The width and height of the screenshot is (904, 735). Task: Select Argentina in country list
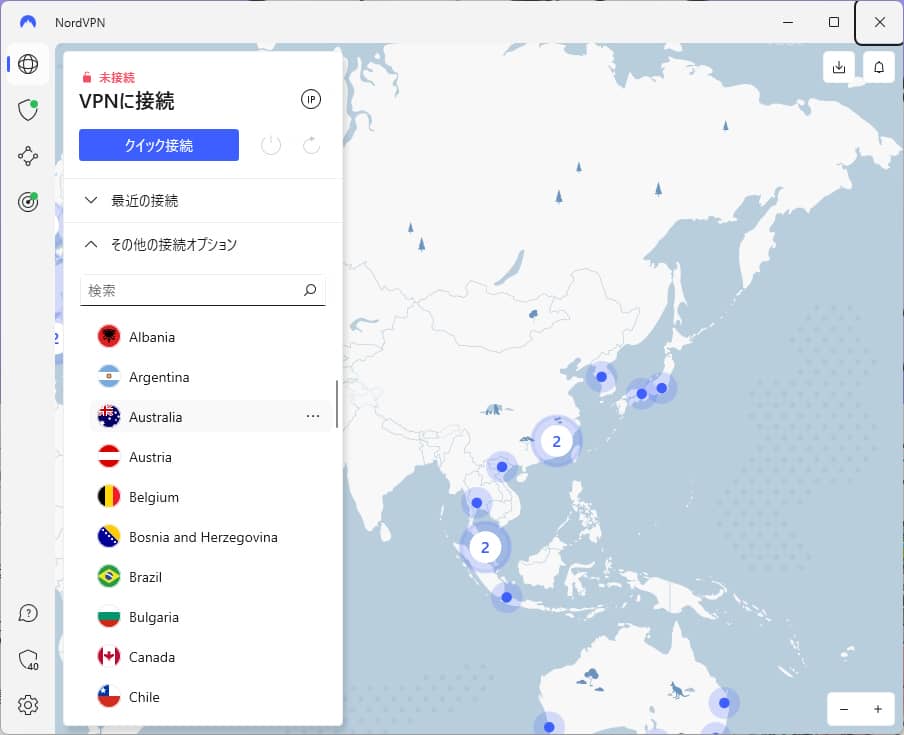[211, 377]
